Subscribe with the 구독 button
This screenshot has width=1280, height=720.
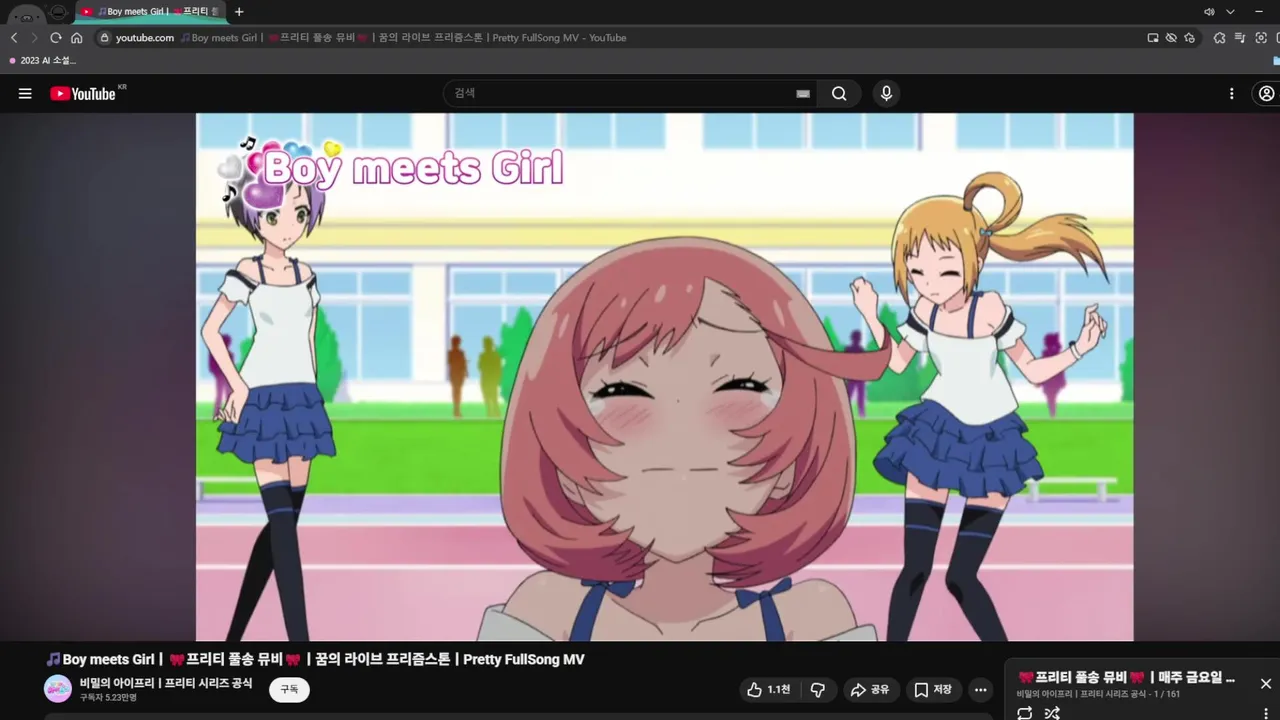289,689
